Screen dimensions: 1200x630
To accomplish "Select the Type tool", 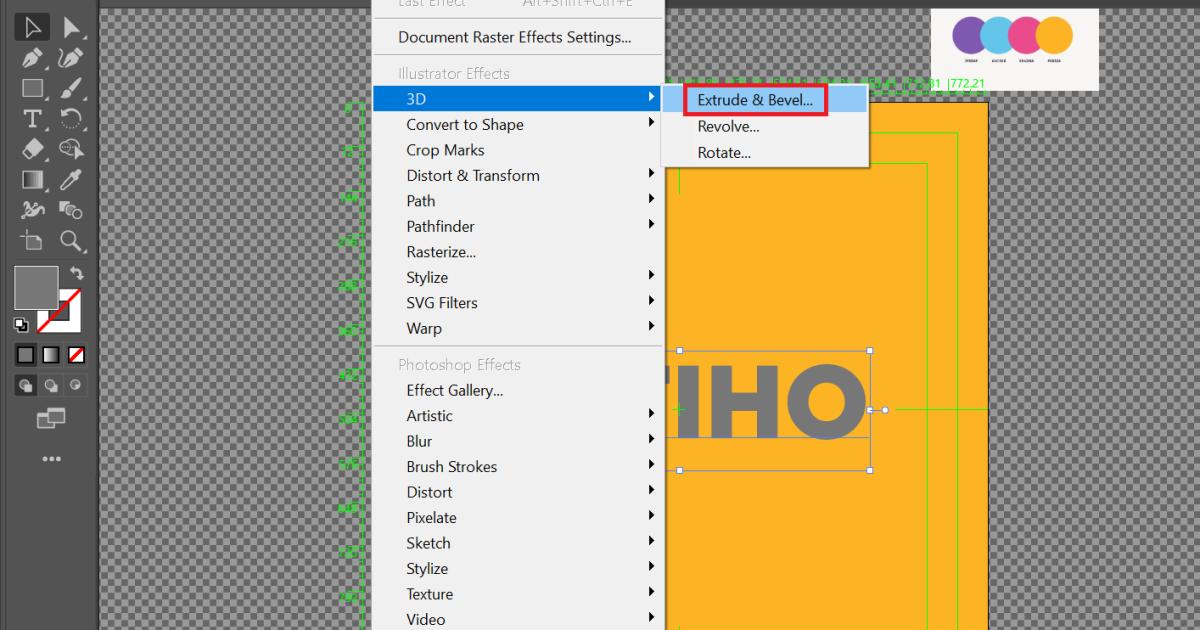I will pyautogui.click(x=32, y=119).
